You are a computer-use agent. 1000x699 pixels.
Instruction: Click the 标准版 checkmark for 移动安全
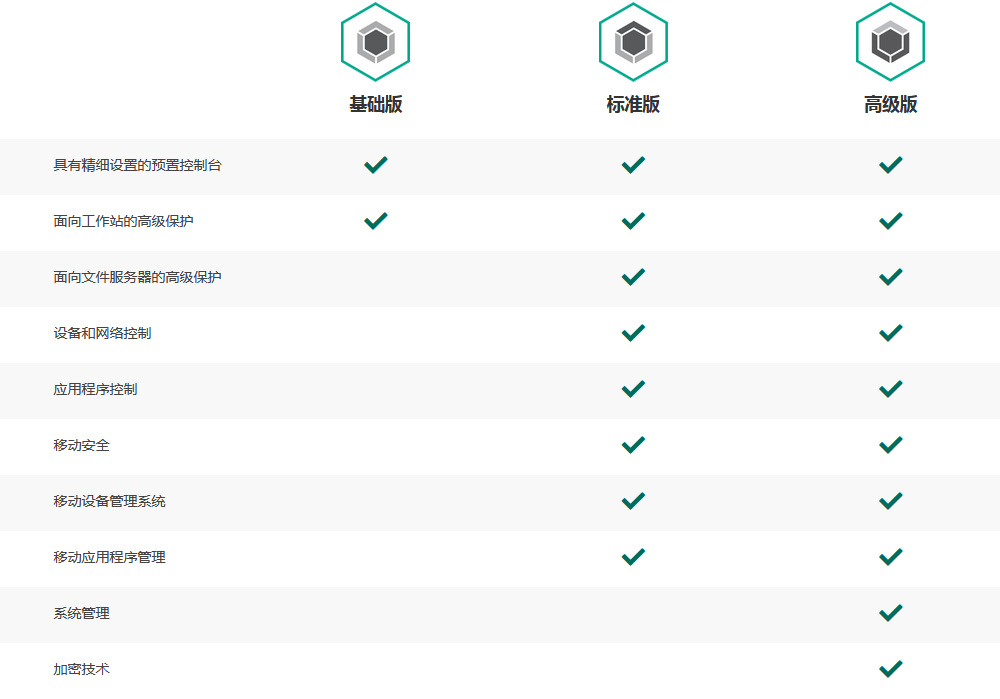633,444
